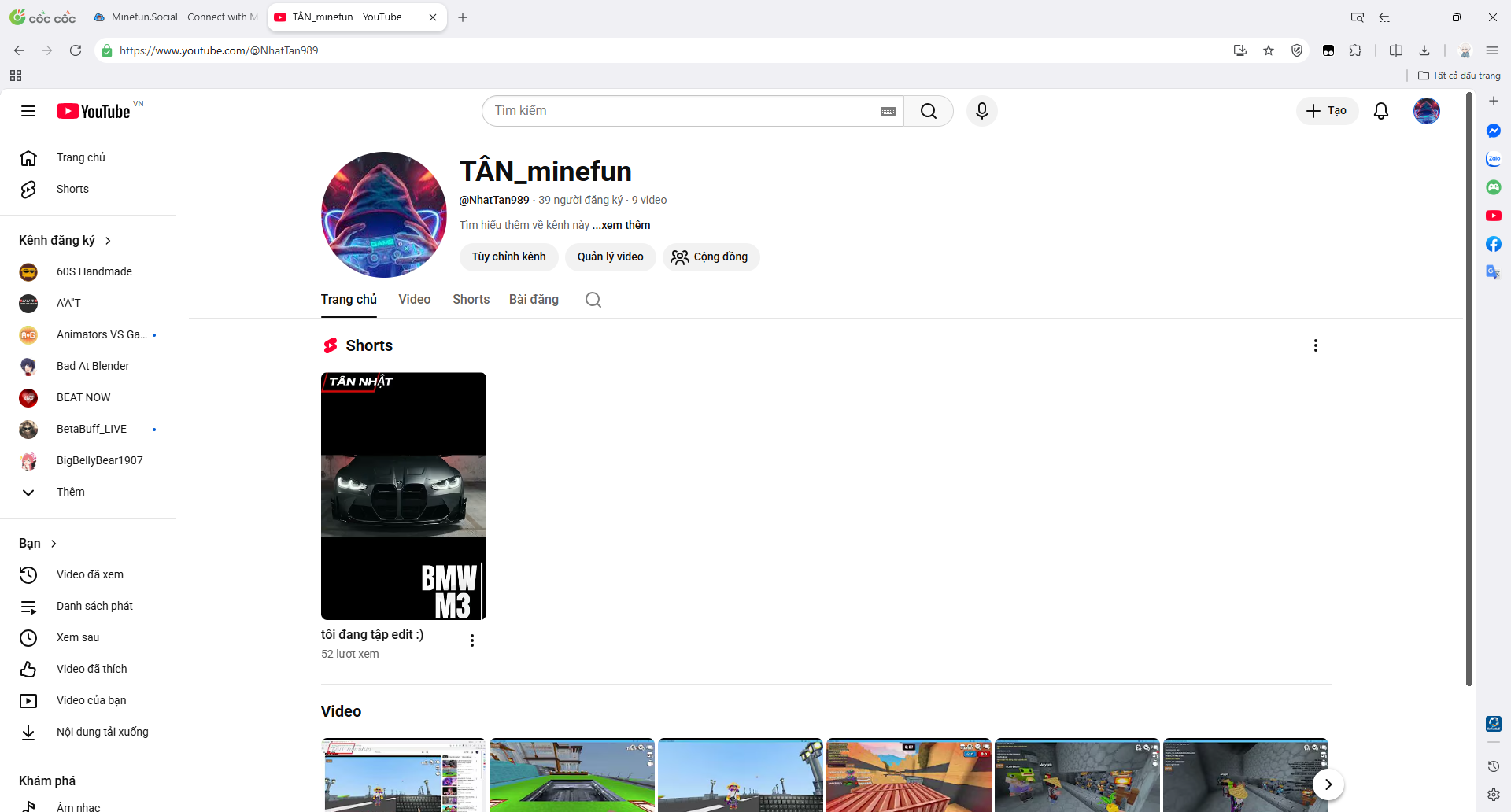The image size is (1511, 812).
Task: Toggle the browser split view icon
Action: 1396,50
